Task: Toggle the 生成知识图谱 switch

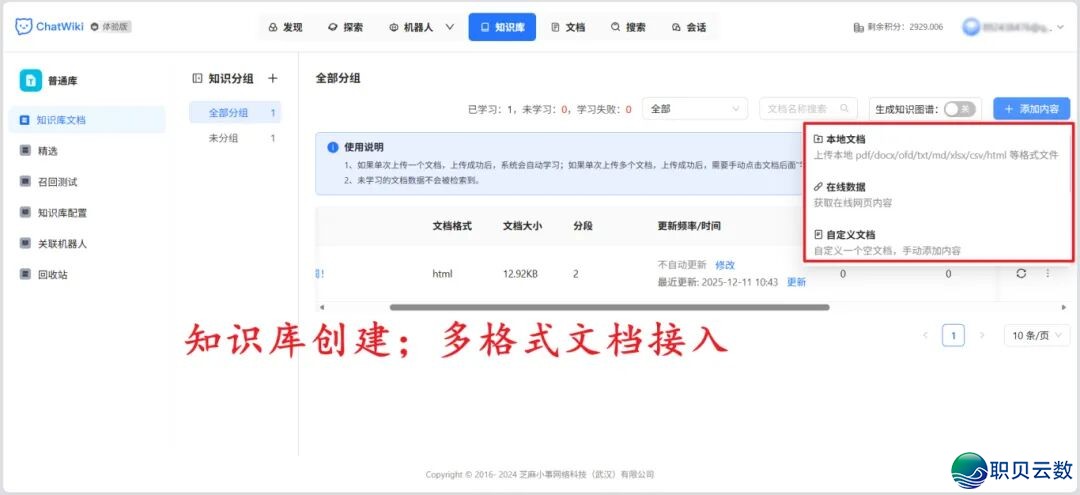Action: click(x=959, y=109)
